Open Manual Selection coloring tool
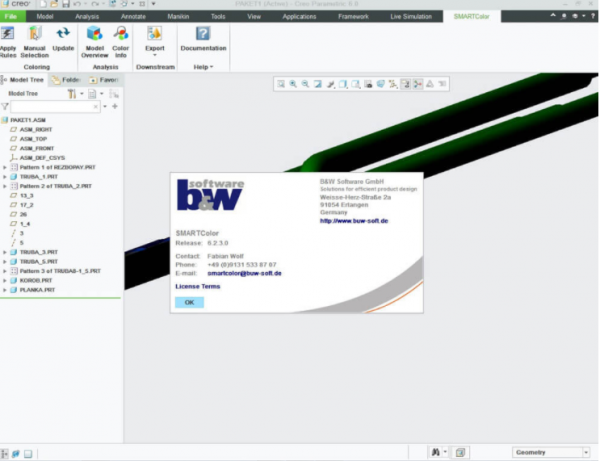600x461 pixels. (34, 34)
